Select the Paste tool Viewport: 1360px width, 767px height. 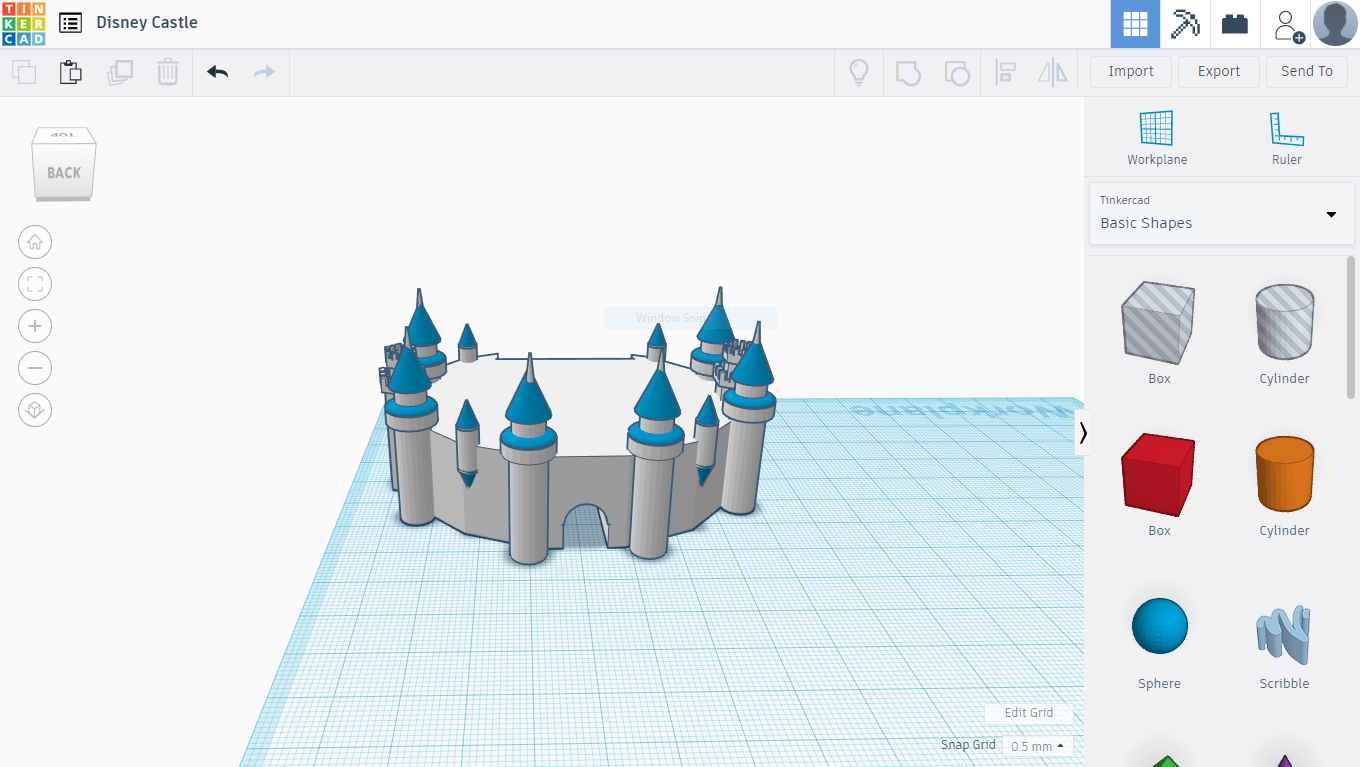tap(70, 72)
